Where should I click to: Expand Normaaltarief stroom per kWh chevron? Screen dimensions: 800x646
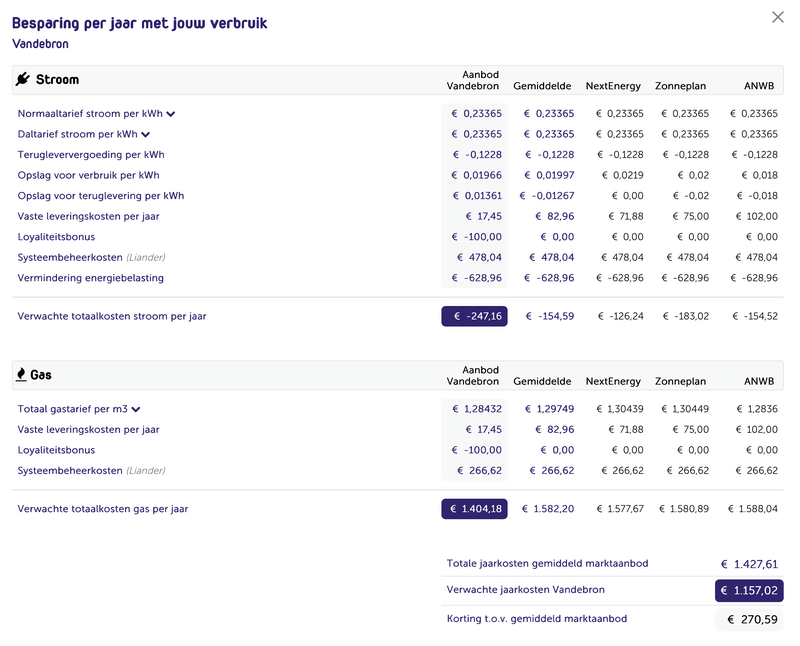[171, 114]
